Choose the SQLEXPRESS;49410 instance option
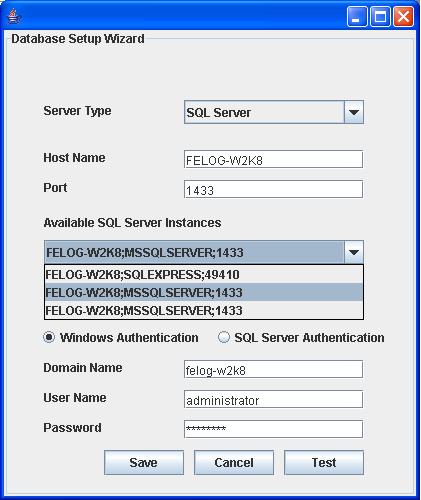This screenshot has height=500, width=421. pyautogui.click(x=204, y=274)
